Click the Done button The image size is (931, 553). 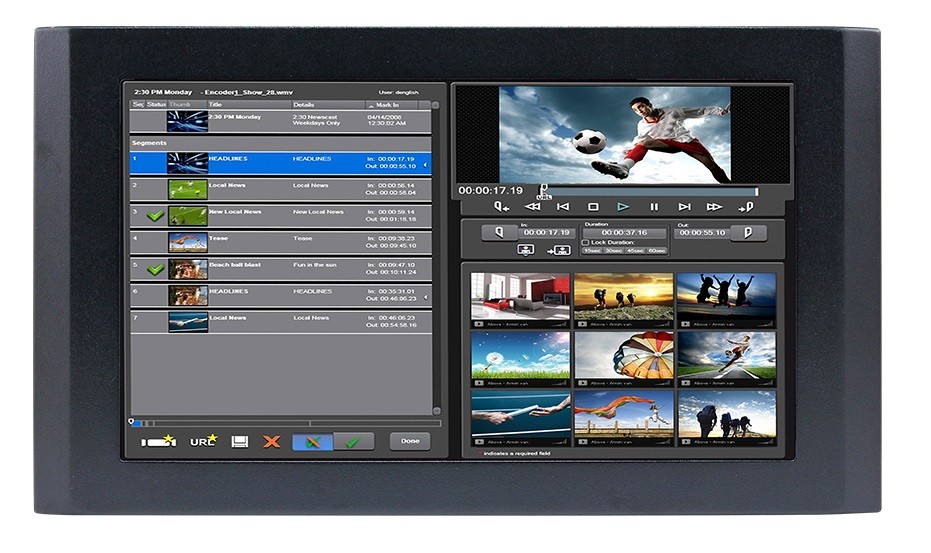click(x=410, y=441)
